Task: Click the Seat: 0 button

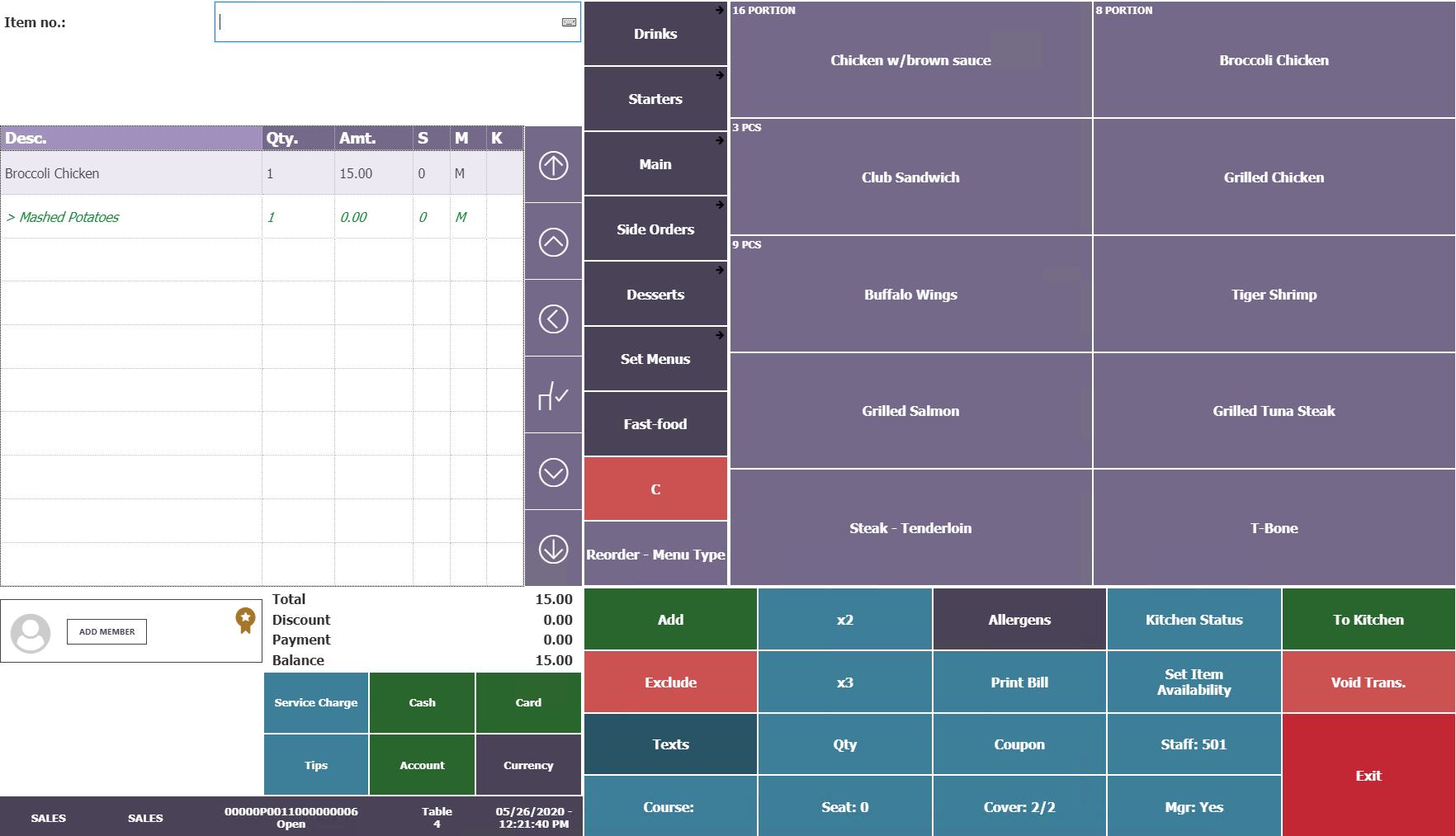Action: tap(845, 807)
